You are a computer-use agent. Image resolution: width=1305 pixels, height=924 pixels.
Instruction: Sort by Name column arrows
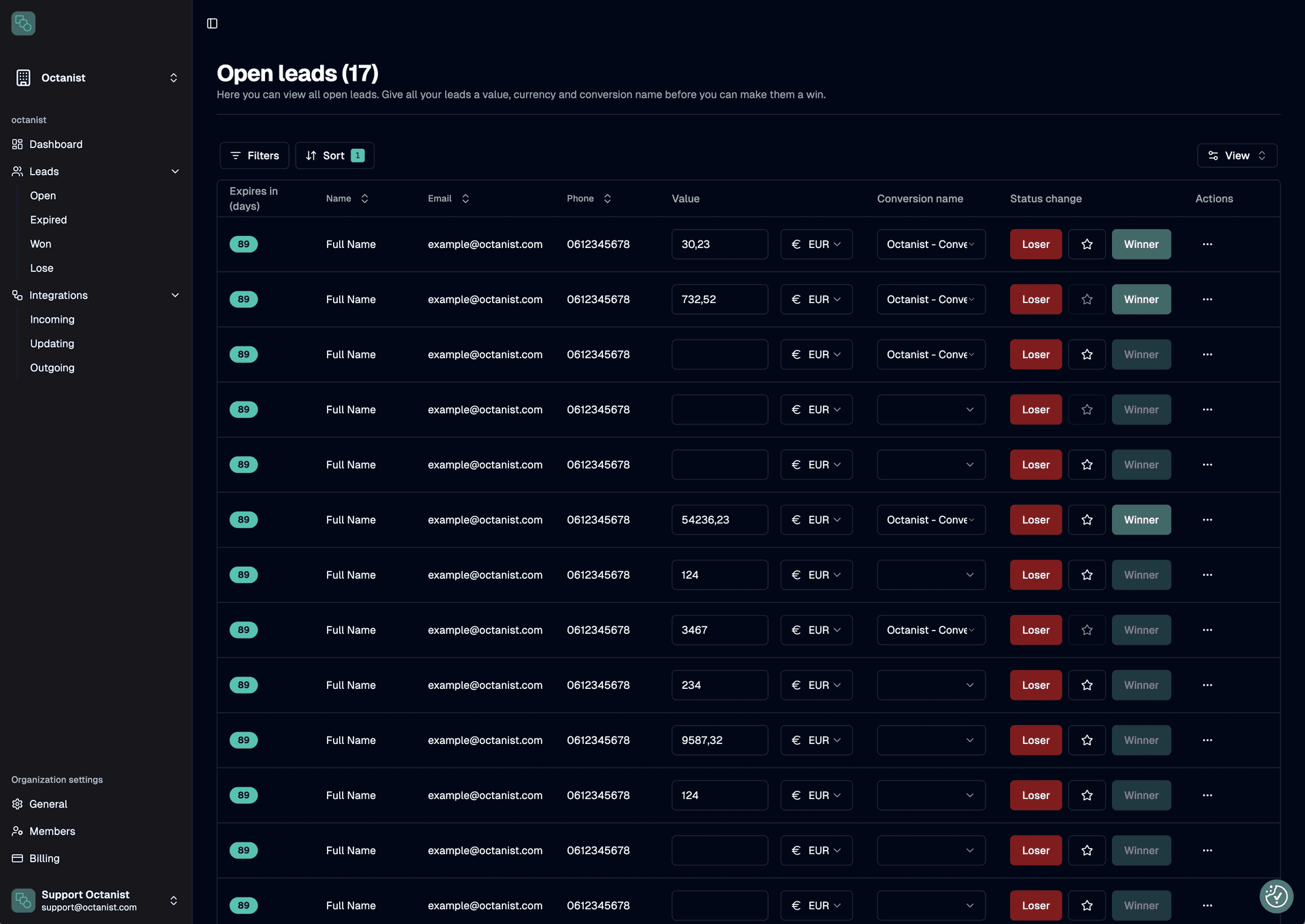(x=365, y=199)
